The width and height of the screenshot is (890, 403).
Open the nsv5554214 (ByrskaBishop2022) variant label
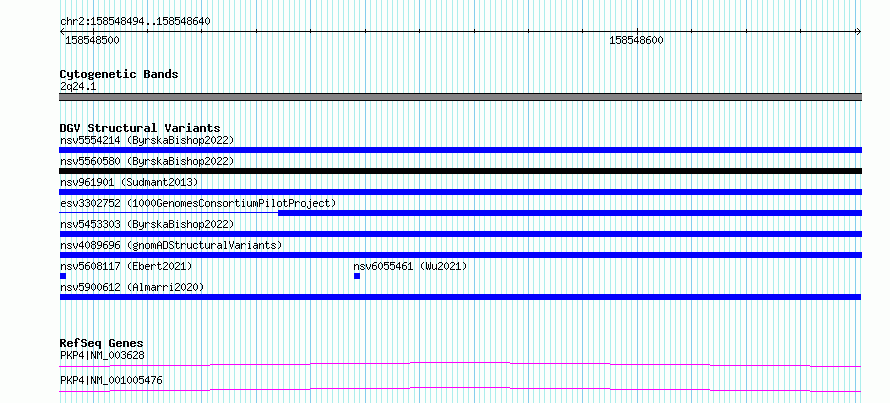147,140
